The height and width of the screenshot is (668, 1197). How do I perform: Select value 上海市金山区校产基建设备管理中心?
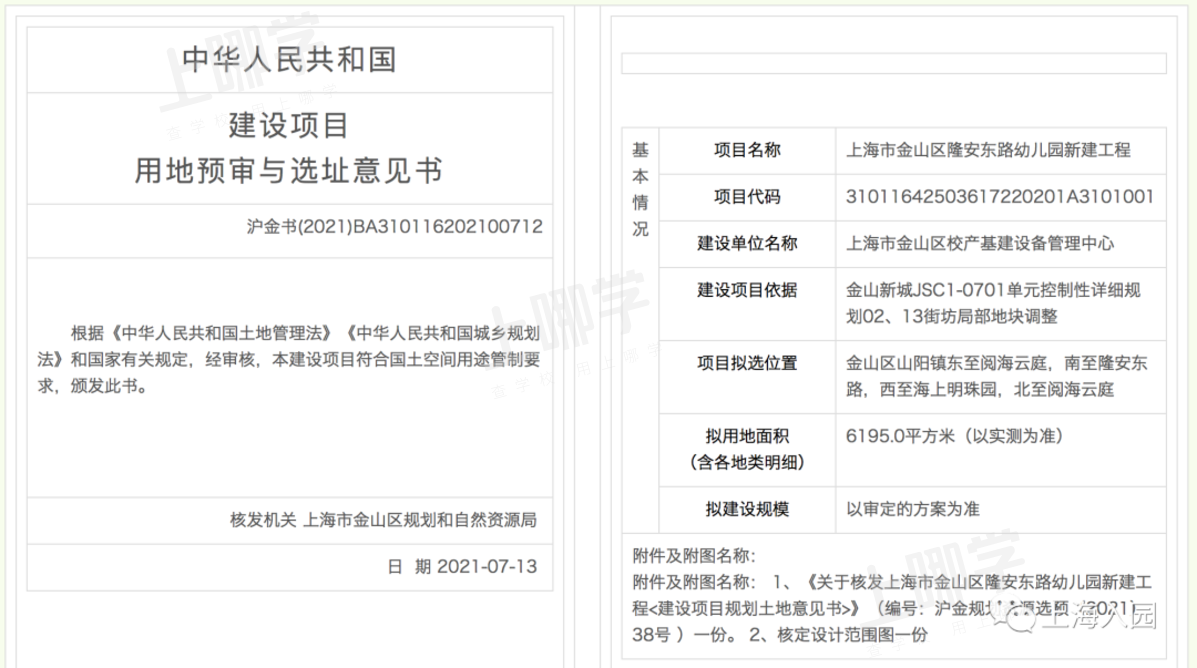coord(979,244)
